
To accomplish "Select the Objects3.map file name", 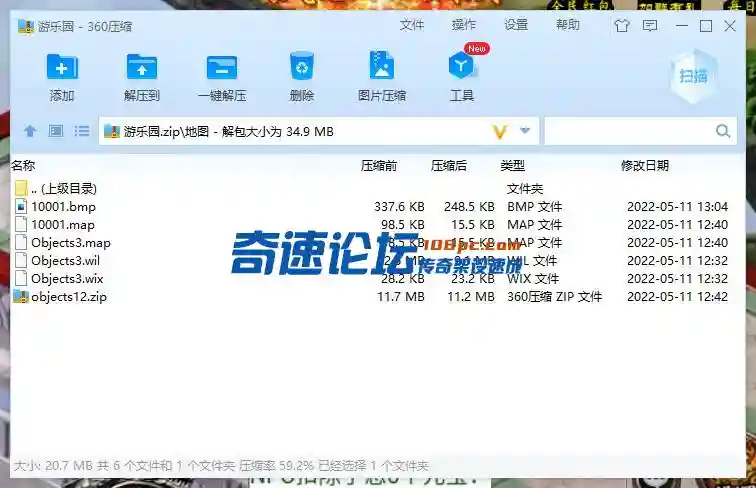I will [71, 243].
